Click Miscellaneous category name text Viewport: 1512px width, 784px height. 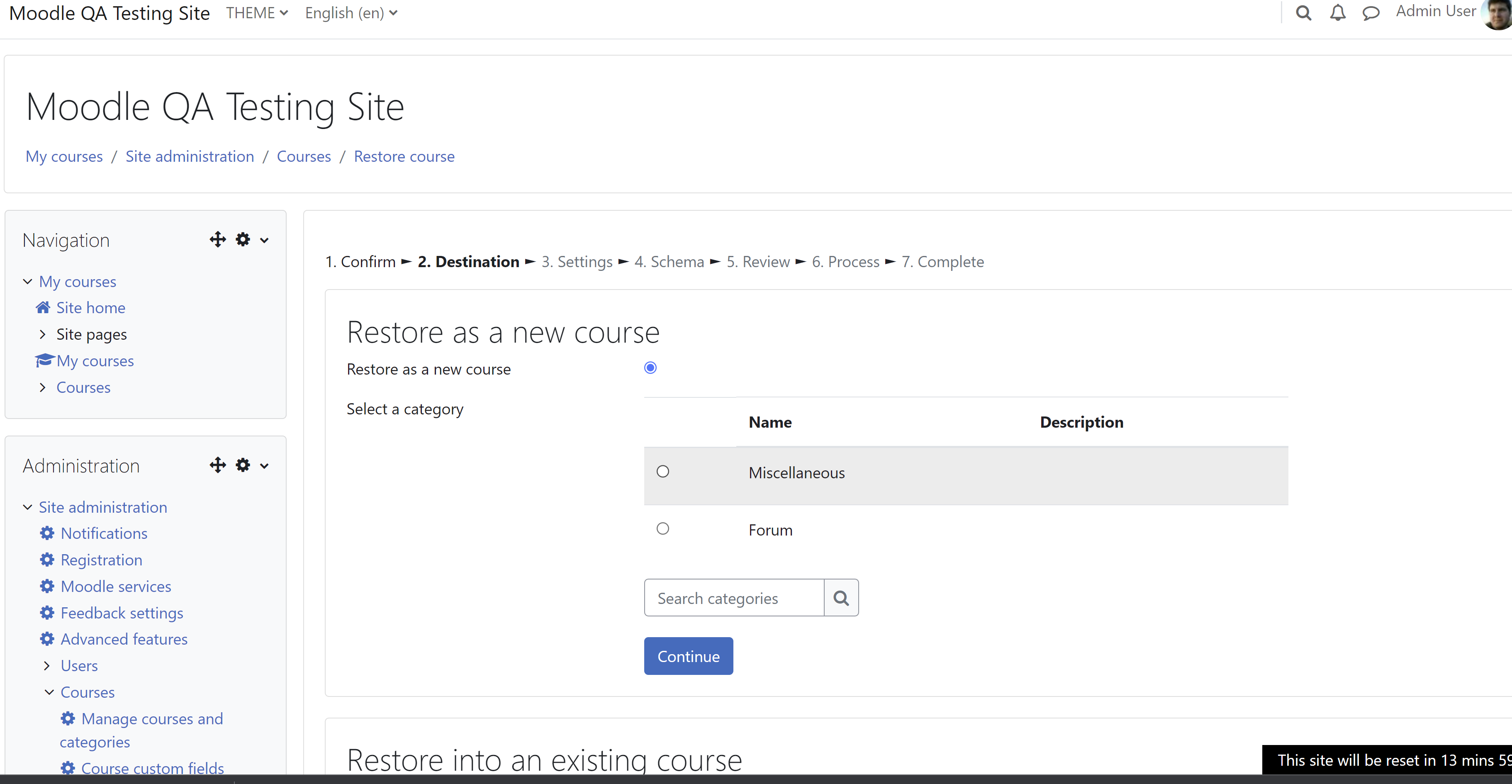(796, 472)
